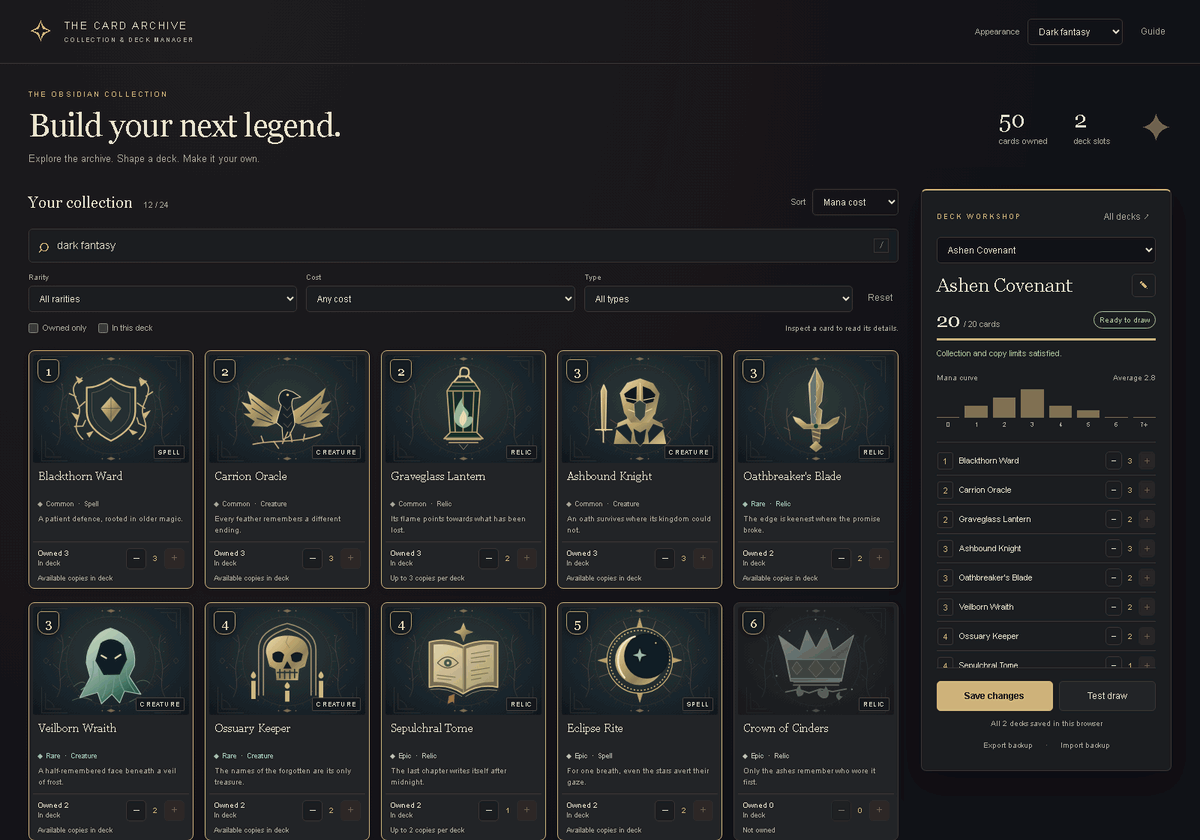
Task: Remove Veilborn Wraith in the deck list
Action: (x=1113, y=607)
